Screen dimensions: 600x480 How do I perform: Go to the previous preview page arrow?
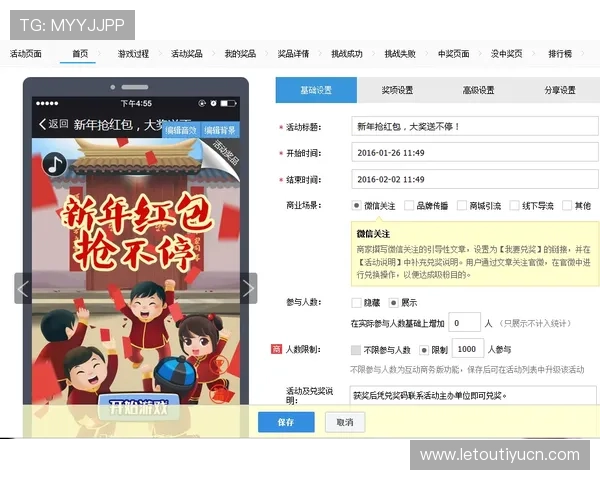point(23,288)
